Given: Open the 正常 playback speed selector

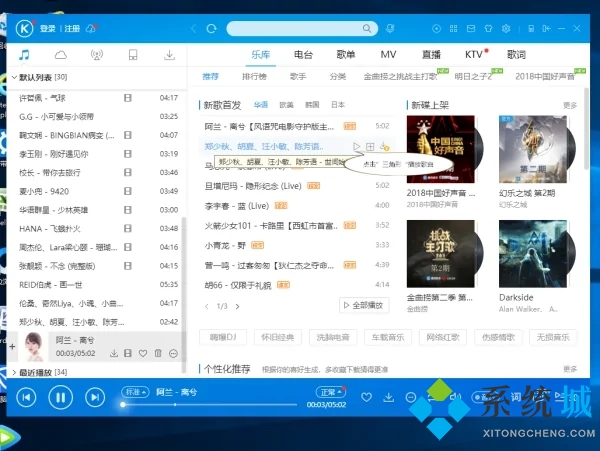Looking at the screenshot, I should 330,391.
